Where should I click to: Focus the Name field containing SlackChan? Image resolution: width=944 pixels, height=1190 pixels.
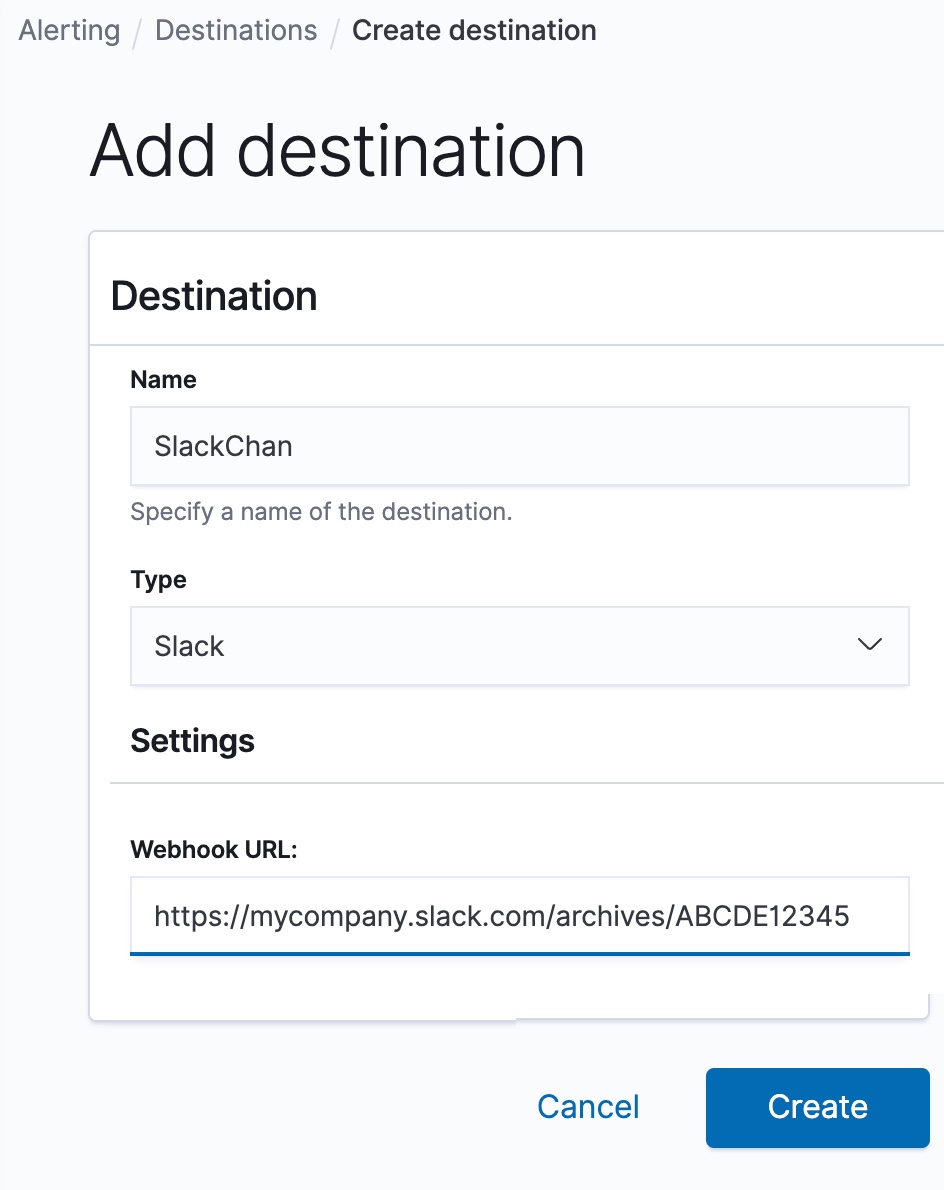pos(519,446)
